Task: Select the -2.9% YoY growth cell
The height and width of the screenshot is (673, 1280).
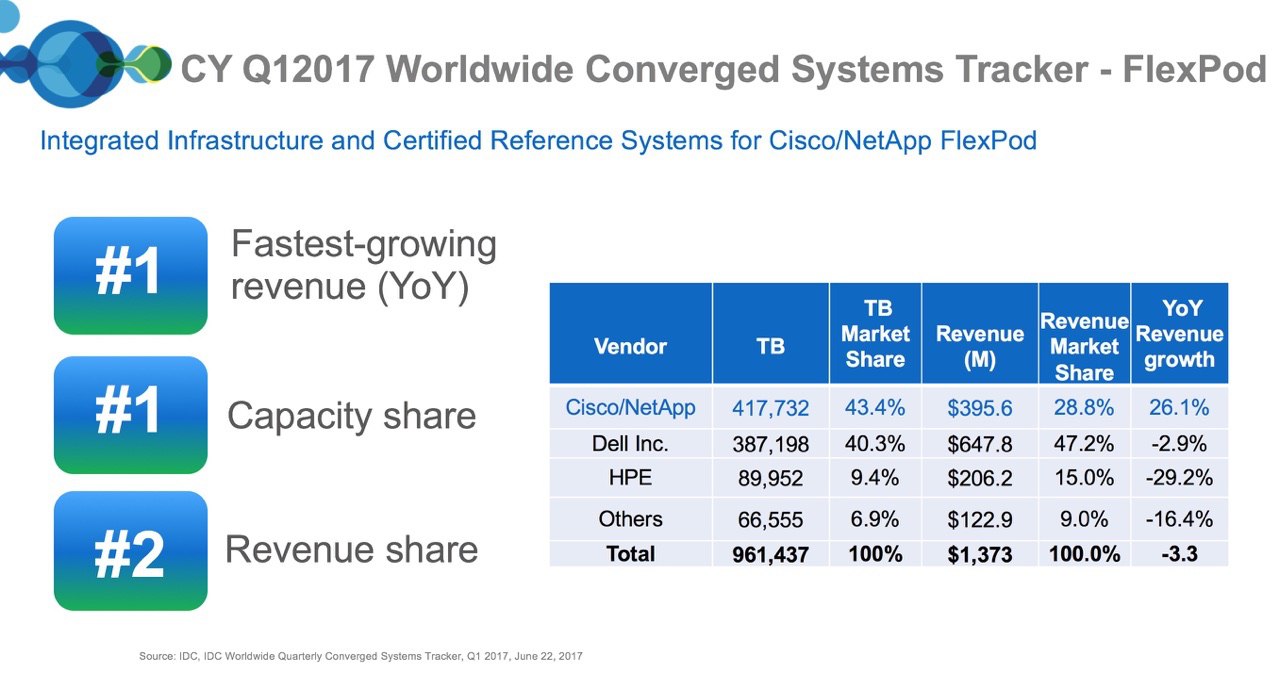Action: point(1179,442)
